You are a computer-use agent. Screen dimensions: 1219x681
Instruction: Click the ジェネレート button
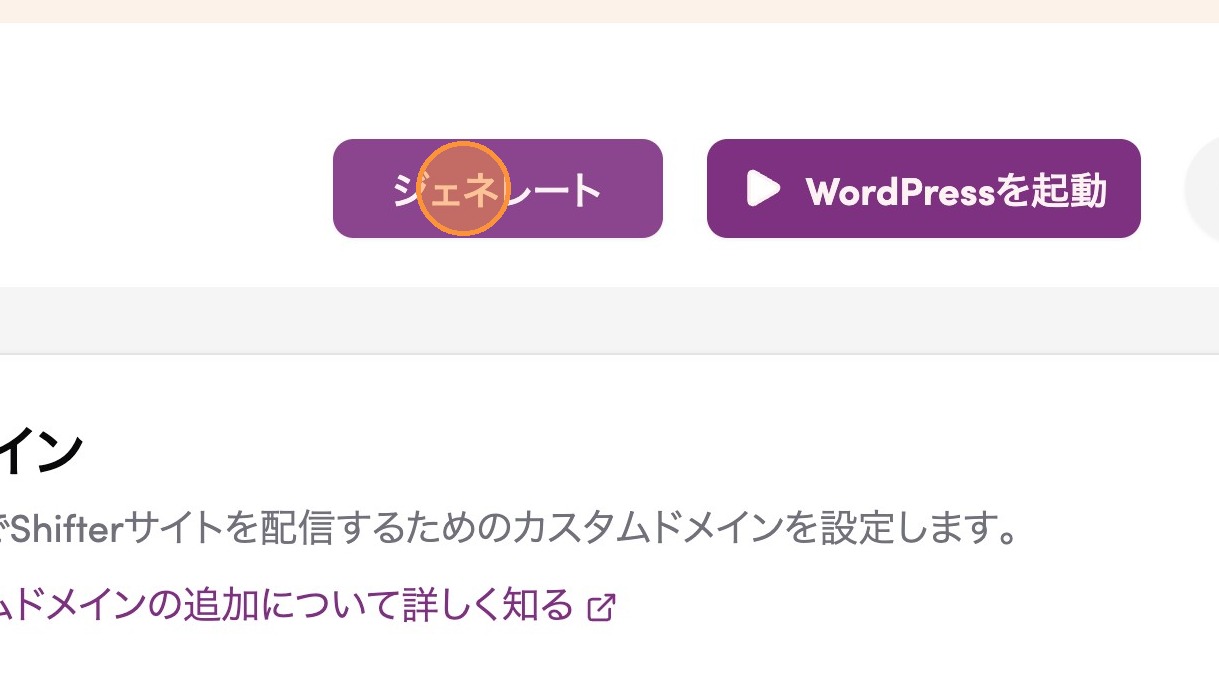pyautogui.click(x=497, y=189)
